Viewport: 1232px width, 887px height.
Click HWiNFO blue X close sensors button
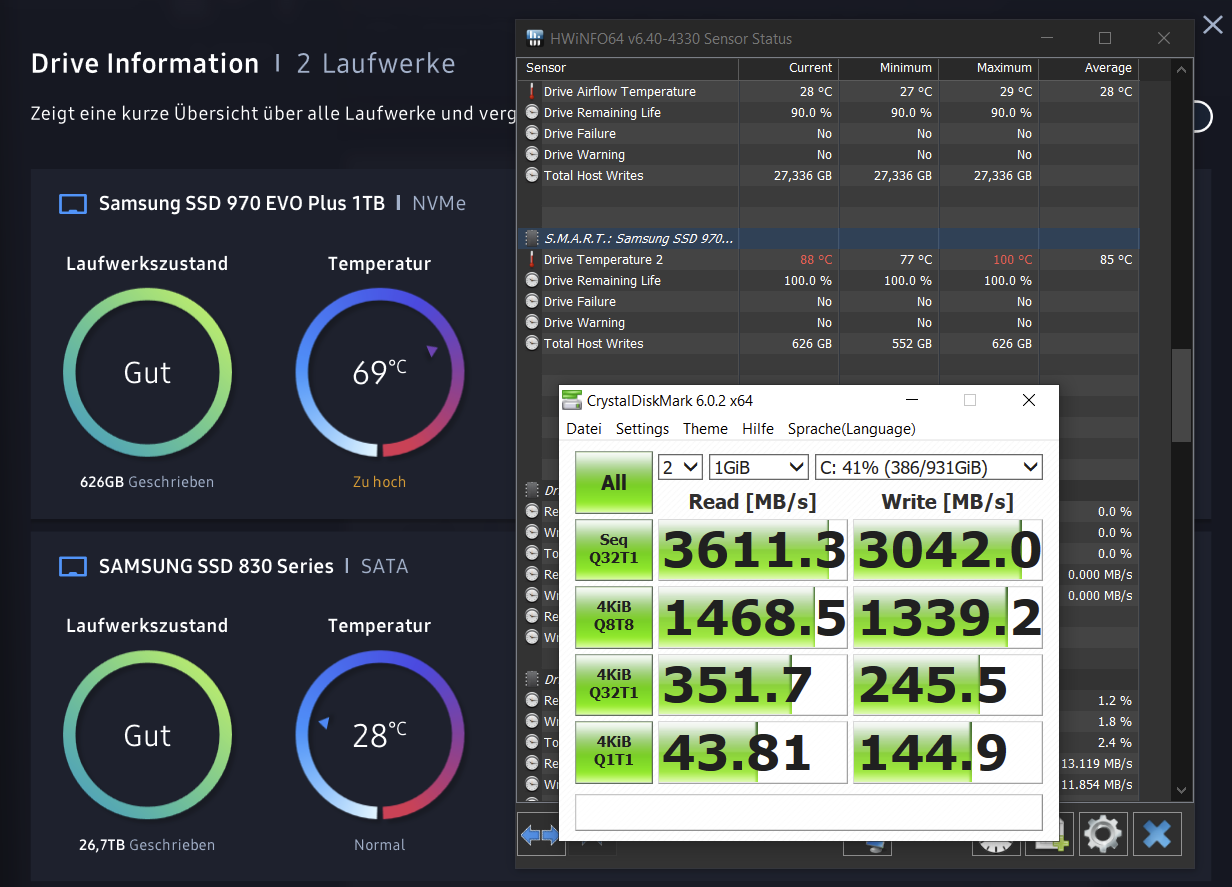point(1157,833)
